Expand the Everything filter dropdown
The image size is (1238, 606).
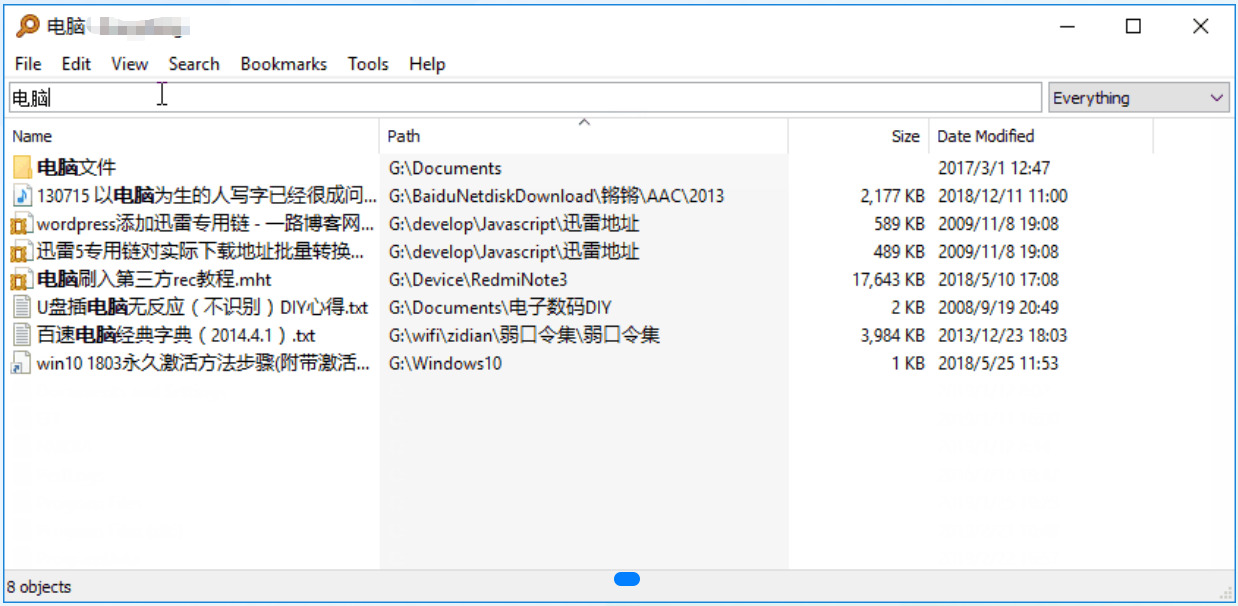[x=1139, y=98]
